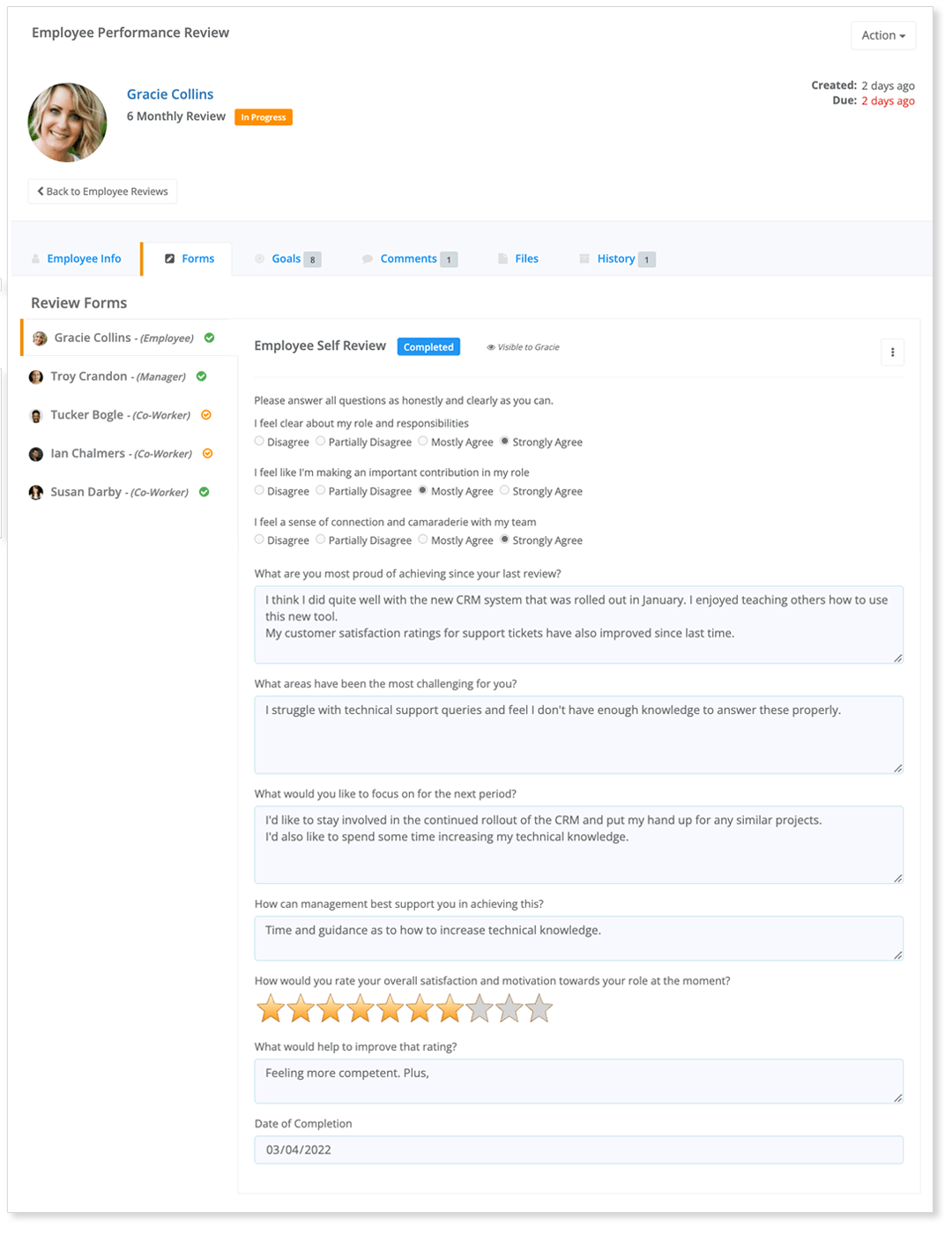This screenshot has width=952, height=1235.
Task: Select Strongly Agree for role and responsibilities question
Action: (504, 441)
